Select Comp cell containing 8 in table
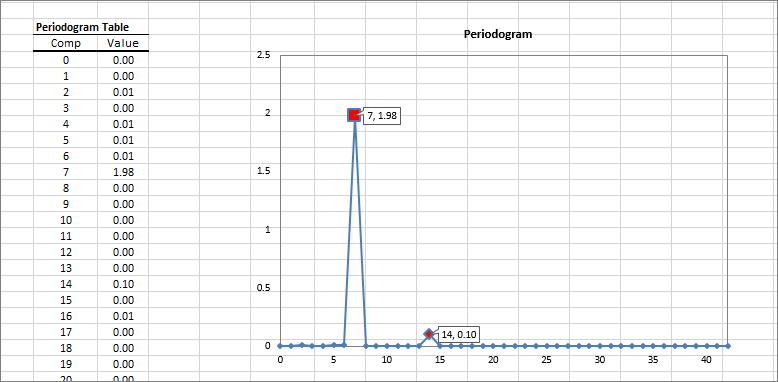The height and width of the screenshot is (382, 778). [66, 188]
